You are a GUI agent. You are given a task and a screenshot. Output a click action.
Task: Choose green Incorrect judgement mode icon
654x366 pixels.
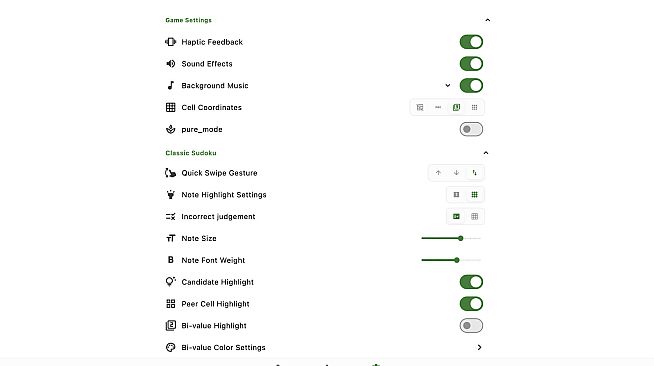click(x=456, y=216)
